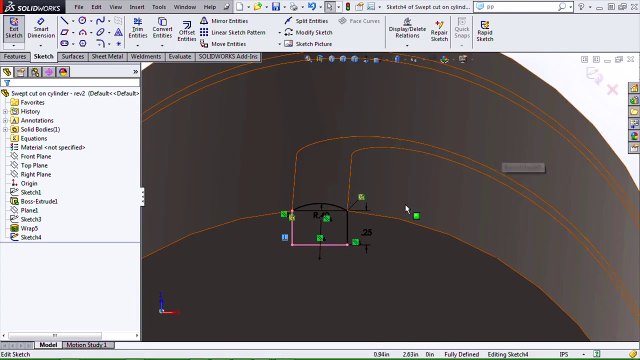Screen dimensions: 640x360
Task: Expand the Circle tool dropdown arrow
Action: tap(91, 21)
